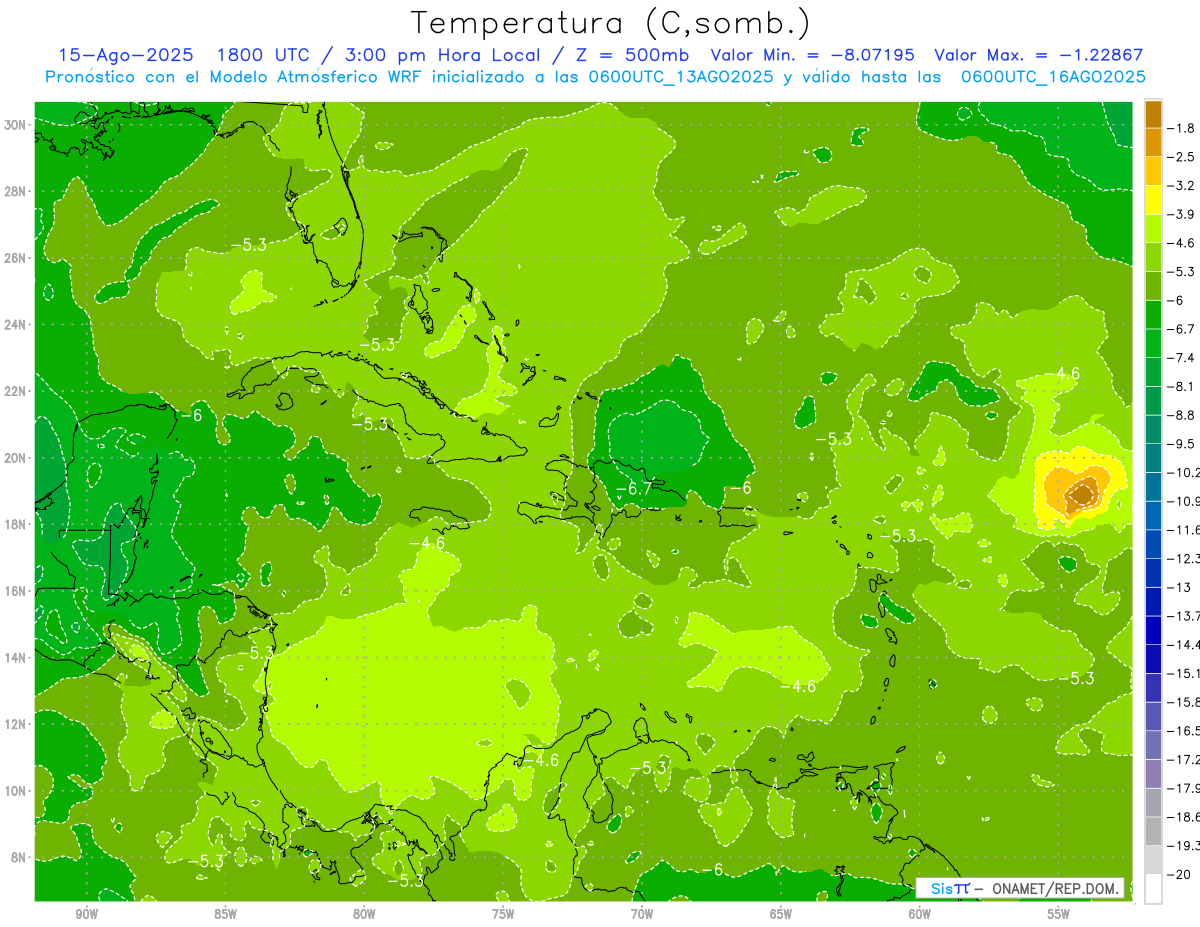1200x927 pixels.
Task: Click the '-20' color bar label
Action: [x=1180, y=874]
